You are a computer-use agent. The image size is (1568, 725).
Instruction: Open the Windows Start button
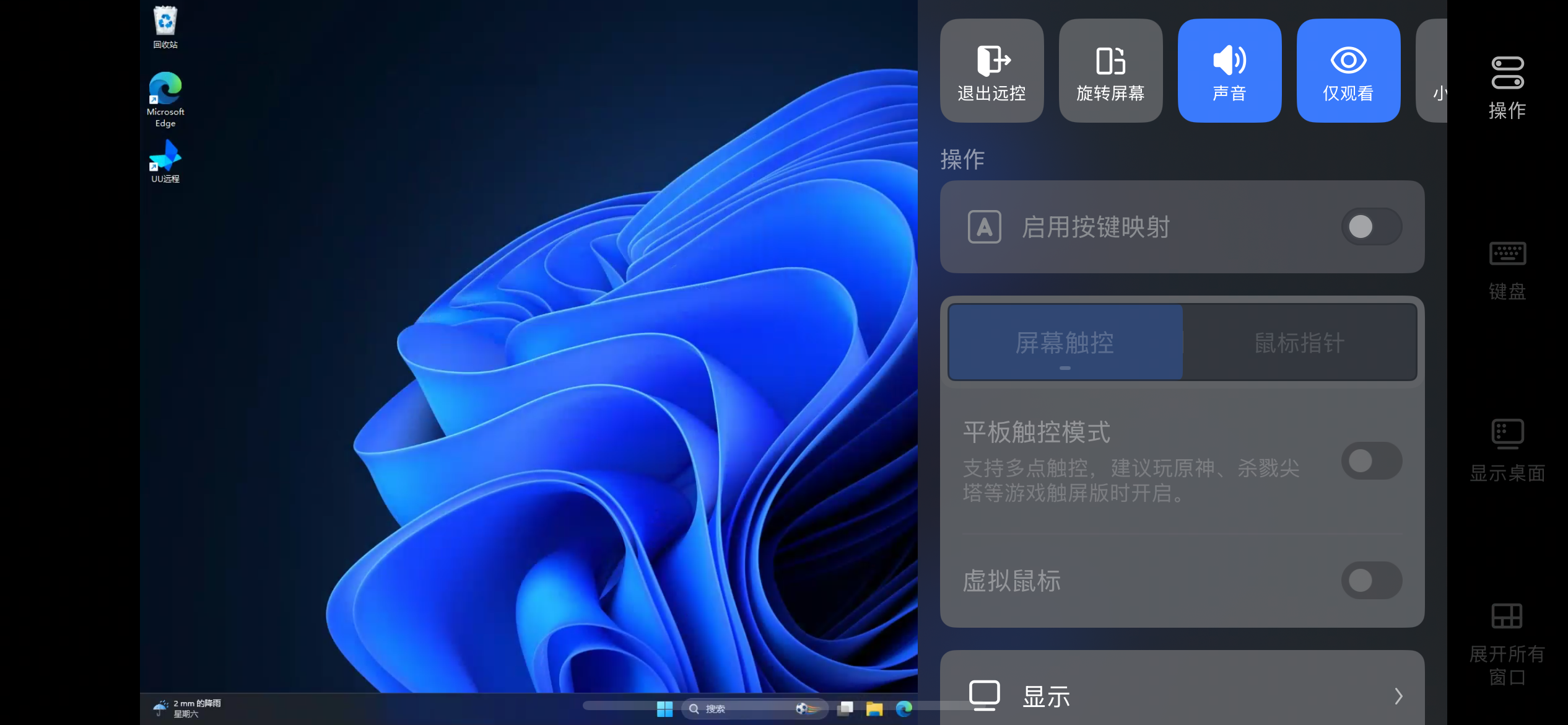664,709
